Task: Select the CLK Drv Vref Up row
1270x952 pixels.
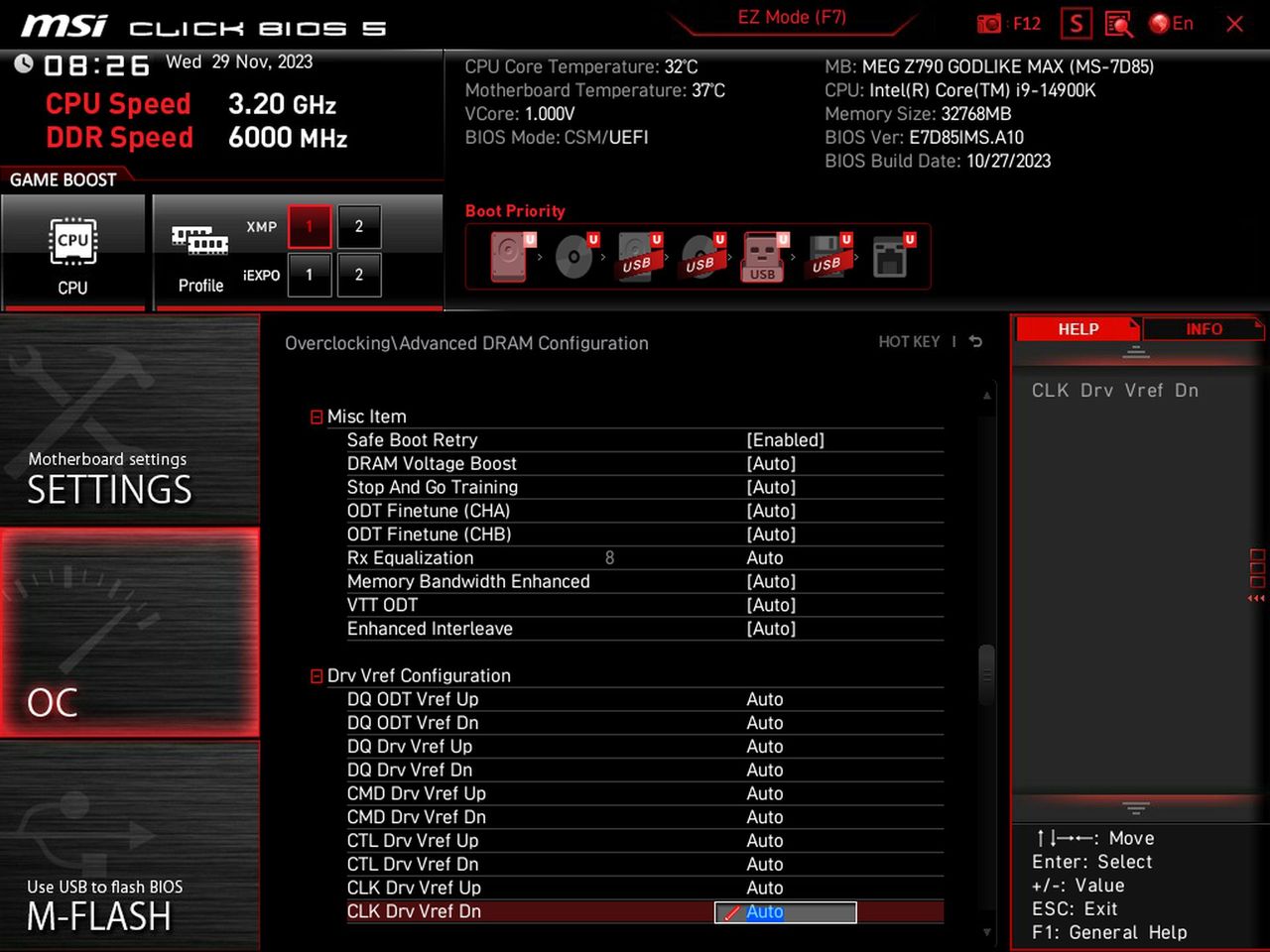Action: (x=645, y=889)
